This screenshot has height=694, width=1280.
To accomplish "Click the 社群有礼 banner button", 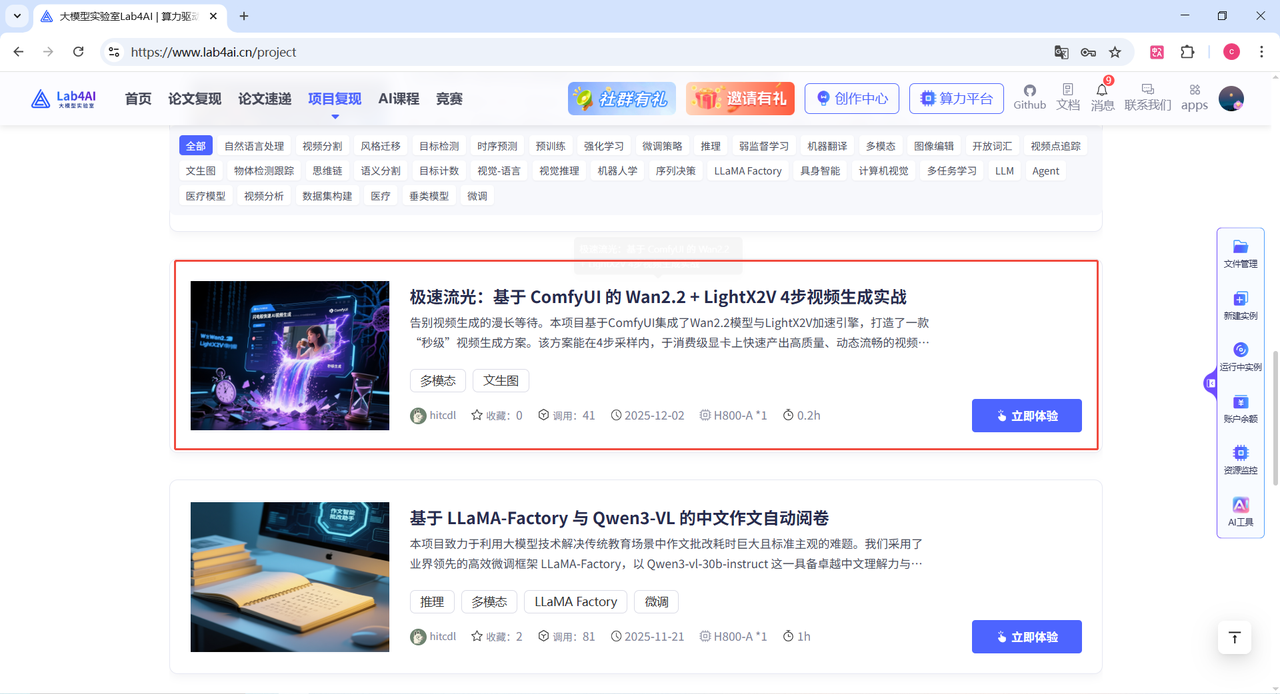I will coord(622,98).
